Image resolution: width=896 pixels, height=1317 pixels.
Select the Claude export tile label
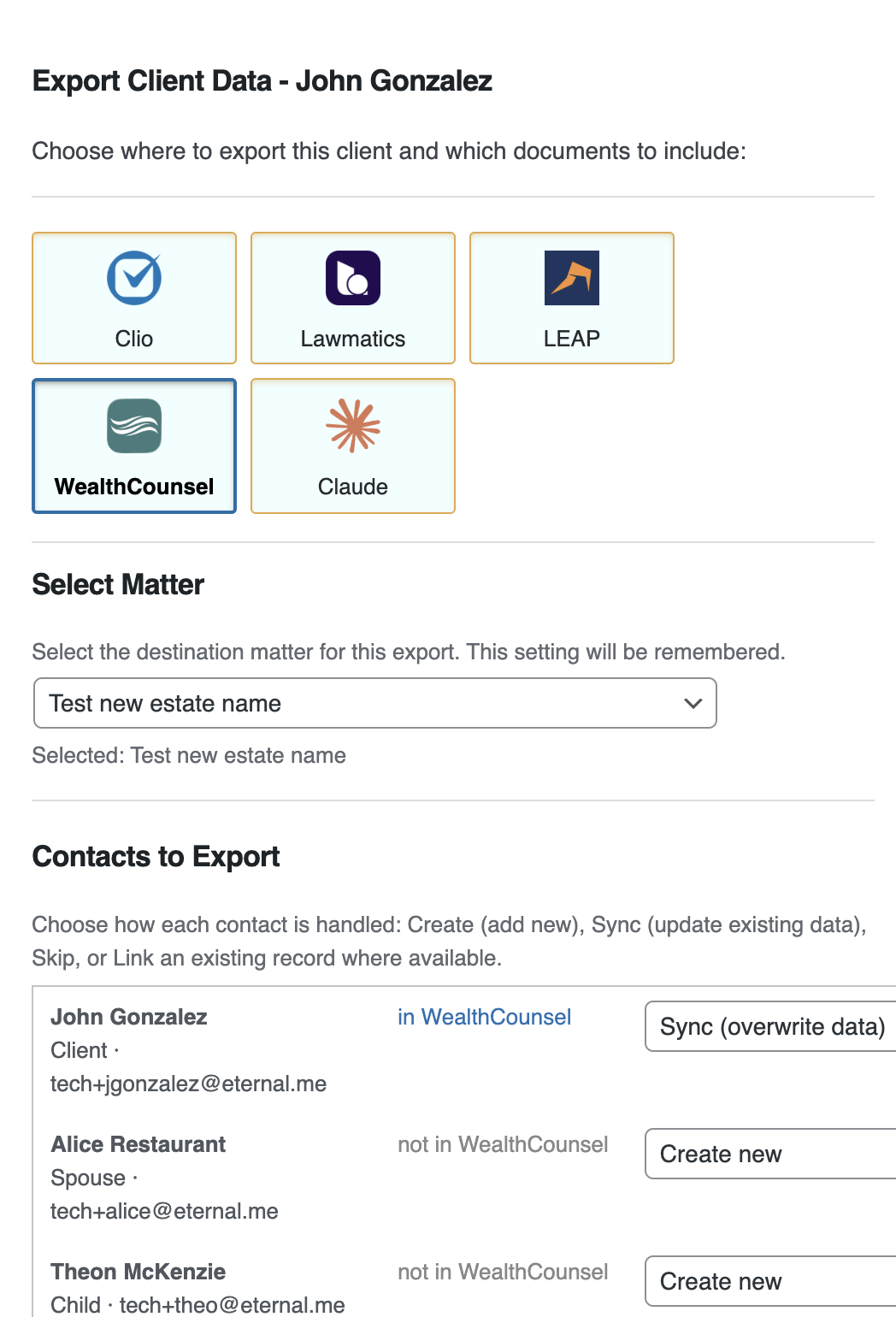353,487
